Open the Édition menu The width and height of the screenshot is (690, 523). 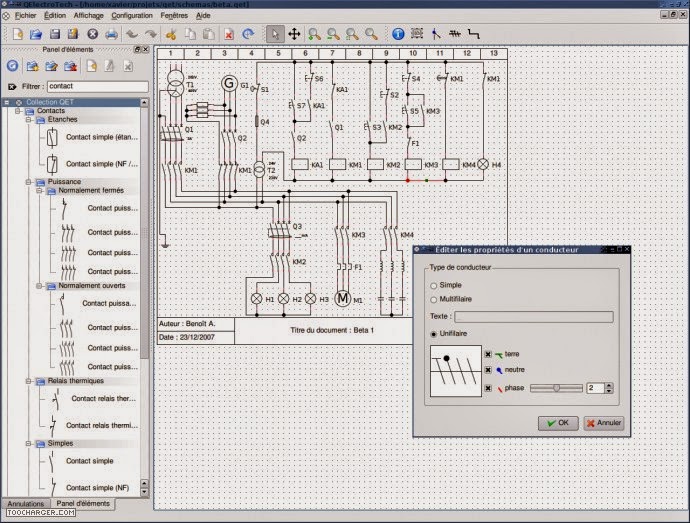55,15
